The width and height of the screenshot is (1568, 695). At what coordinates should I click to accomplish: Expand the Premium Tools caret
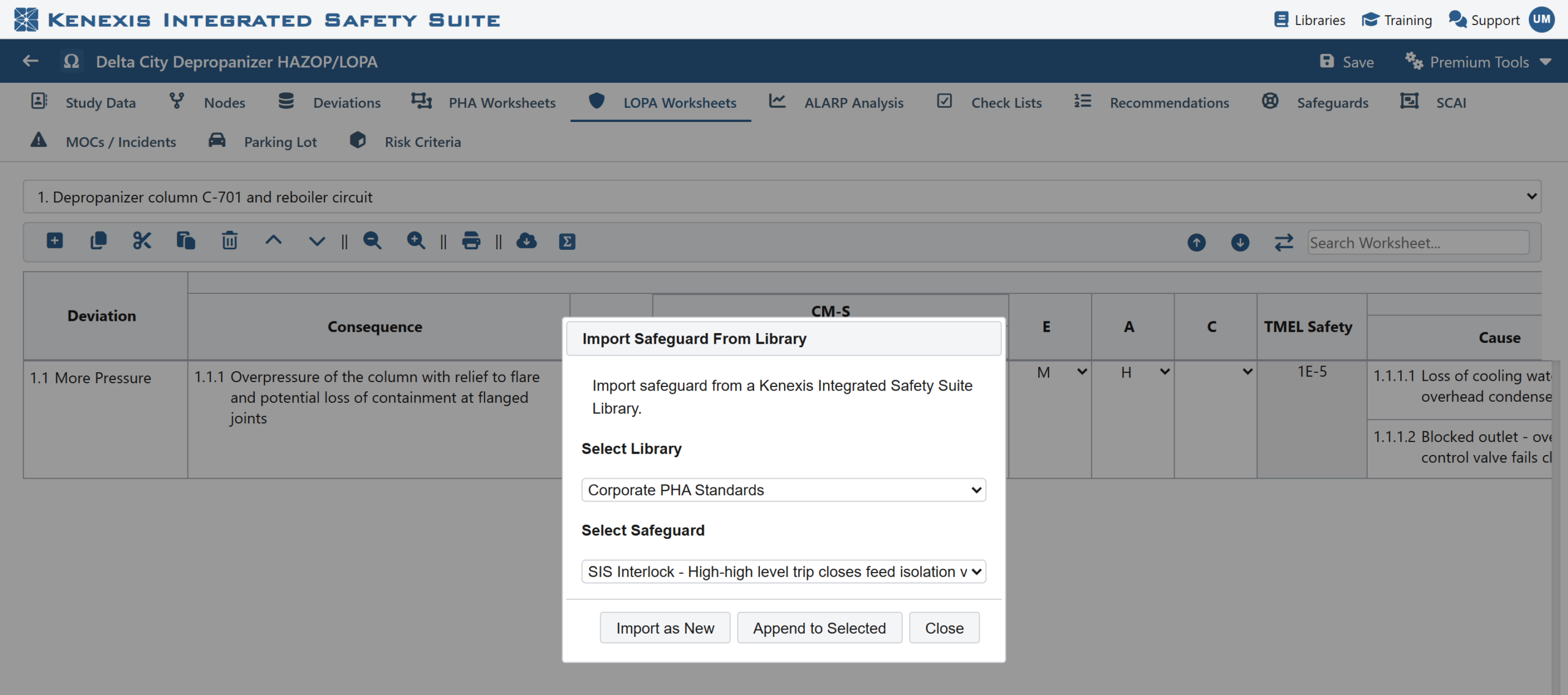pos(1545,62)
